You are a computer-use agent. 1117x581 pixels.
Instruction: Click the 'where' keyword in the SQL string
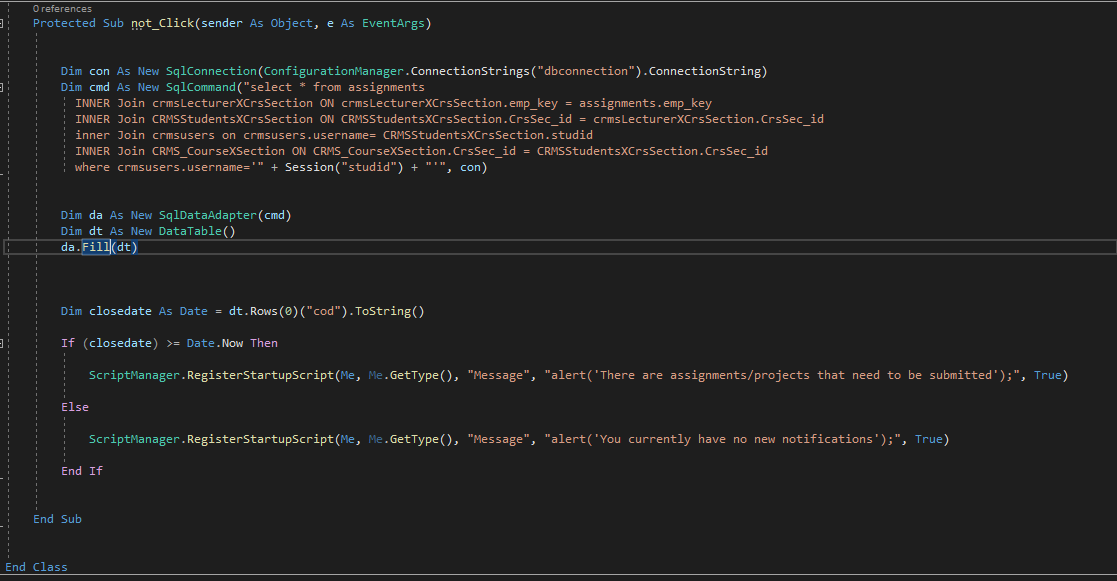[93, 167]
